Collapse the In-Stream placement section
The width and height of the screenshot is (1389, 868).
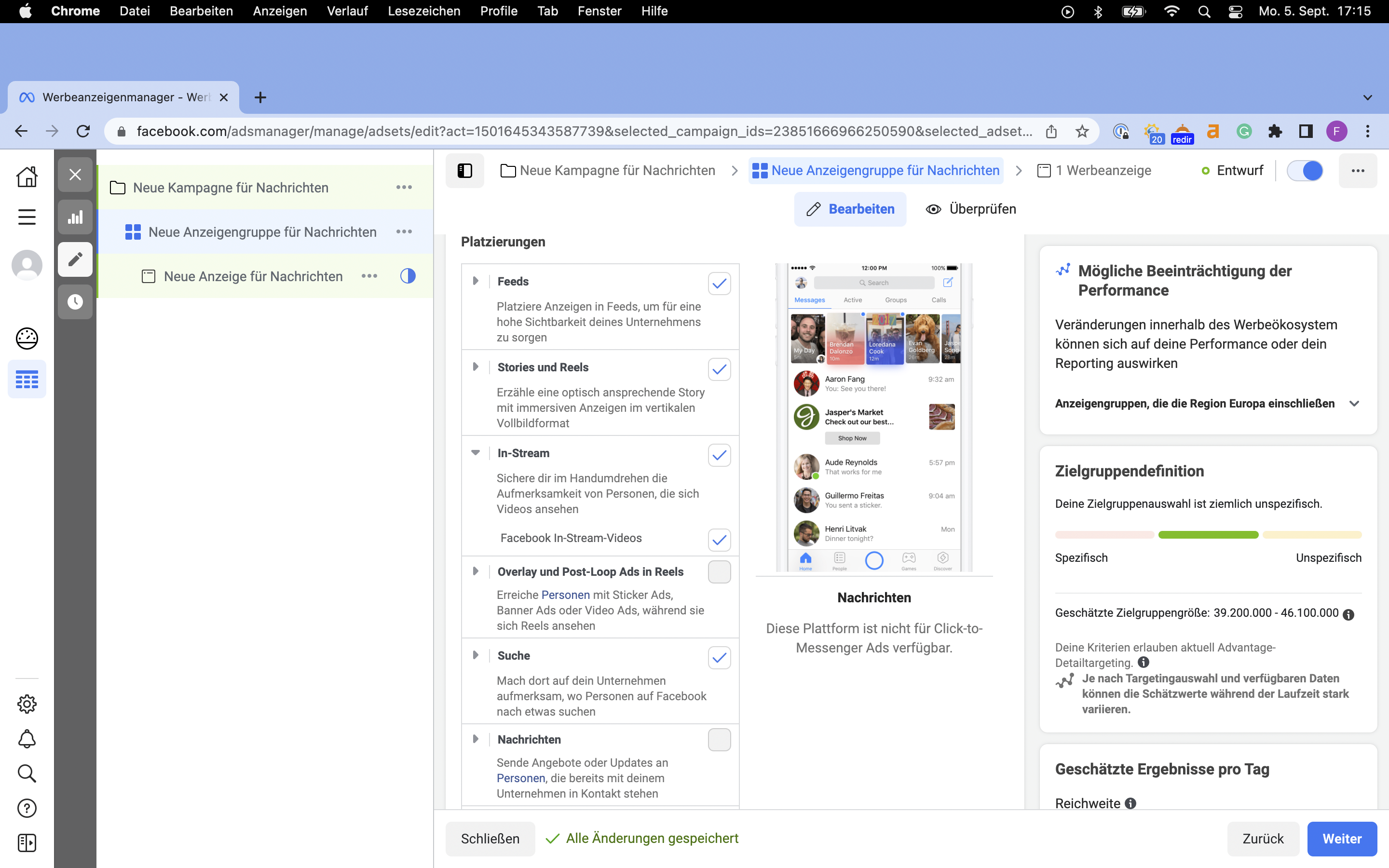pyautogui.click(x=475, y=453)
